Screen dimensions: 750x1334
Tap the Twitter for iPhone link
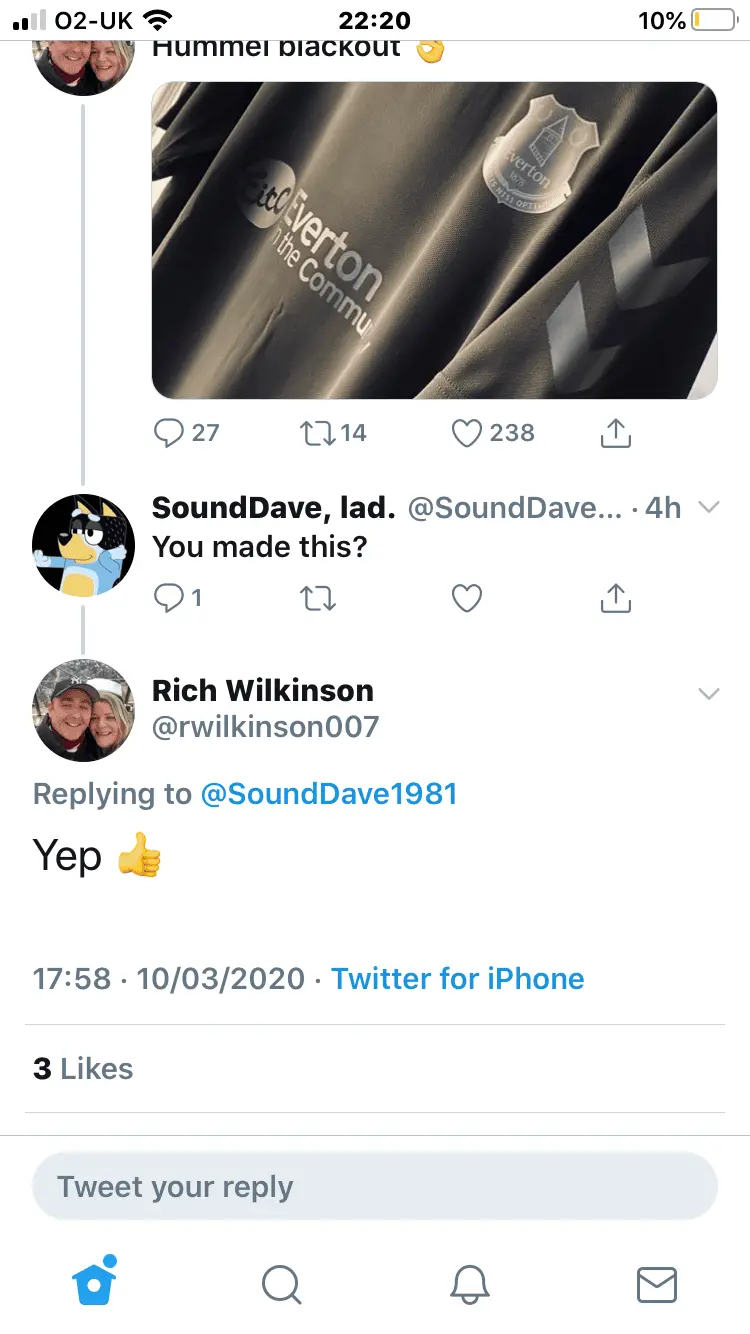(457, 978)
